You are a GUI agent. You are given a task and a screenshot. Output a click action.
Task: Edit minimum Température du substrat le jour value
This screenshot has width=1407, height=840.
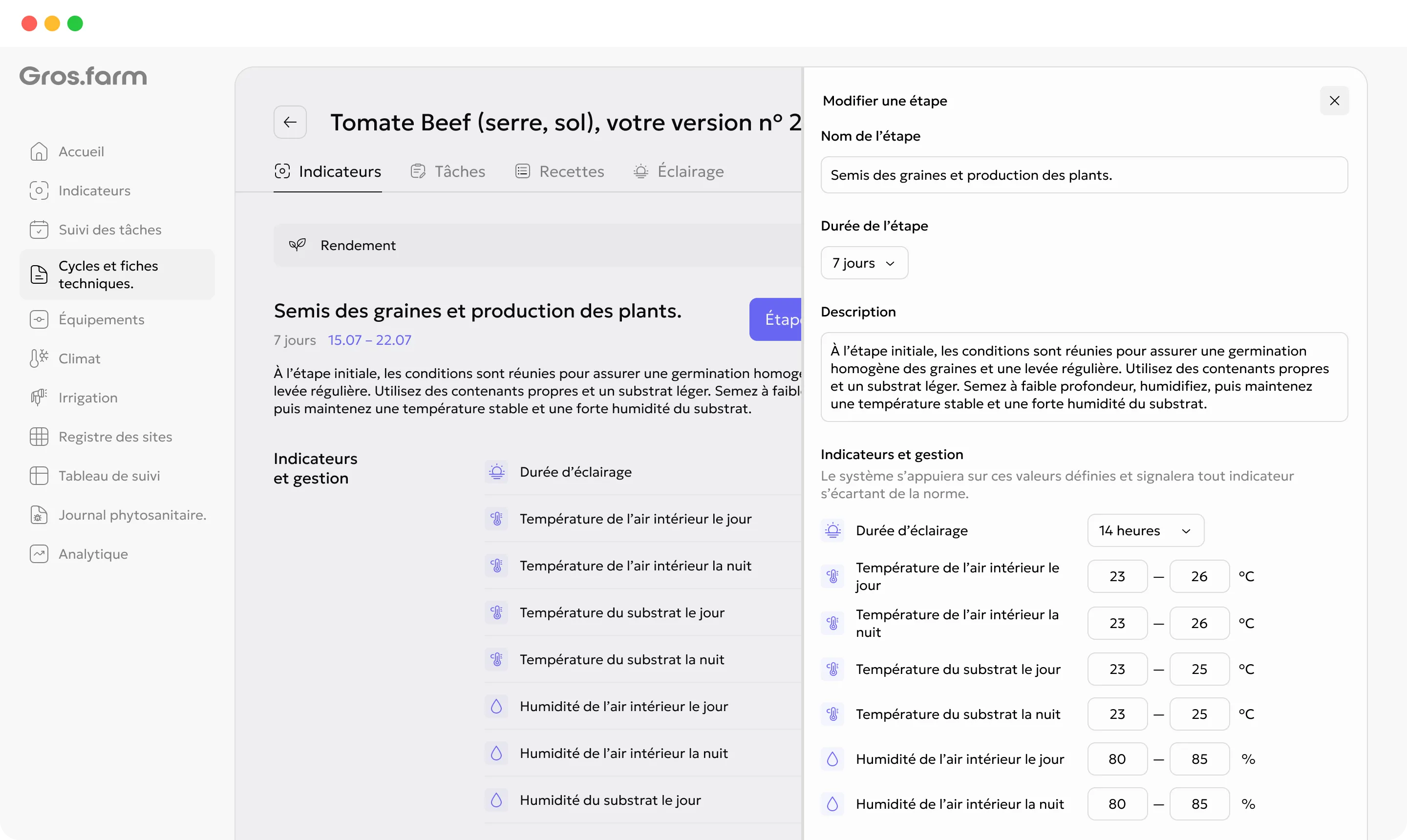click(1117, 670)
